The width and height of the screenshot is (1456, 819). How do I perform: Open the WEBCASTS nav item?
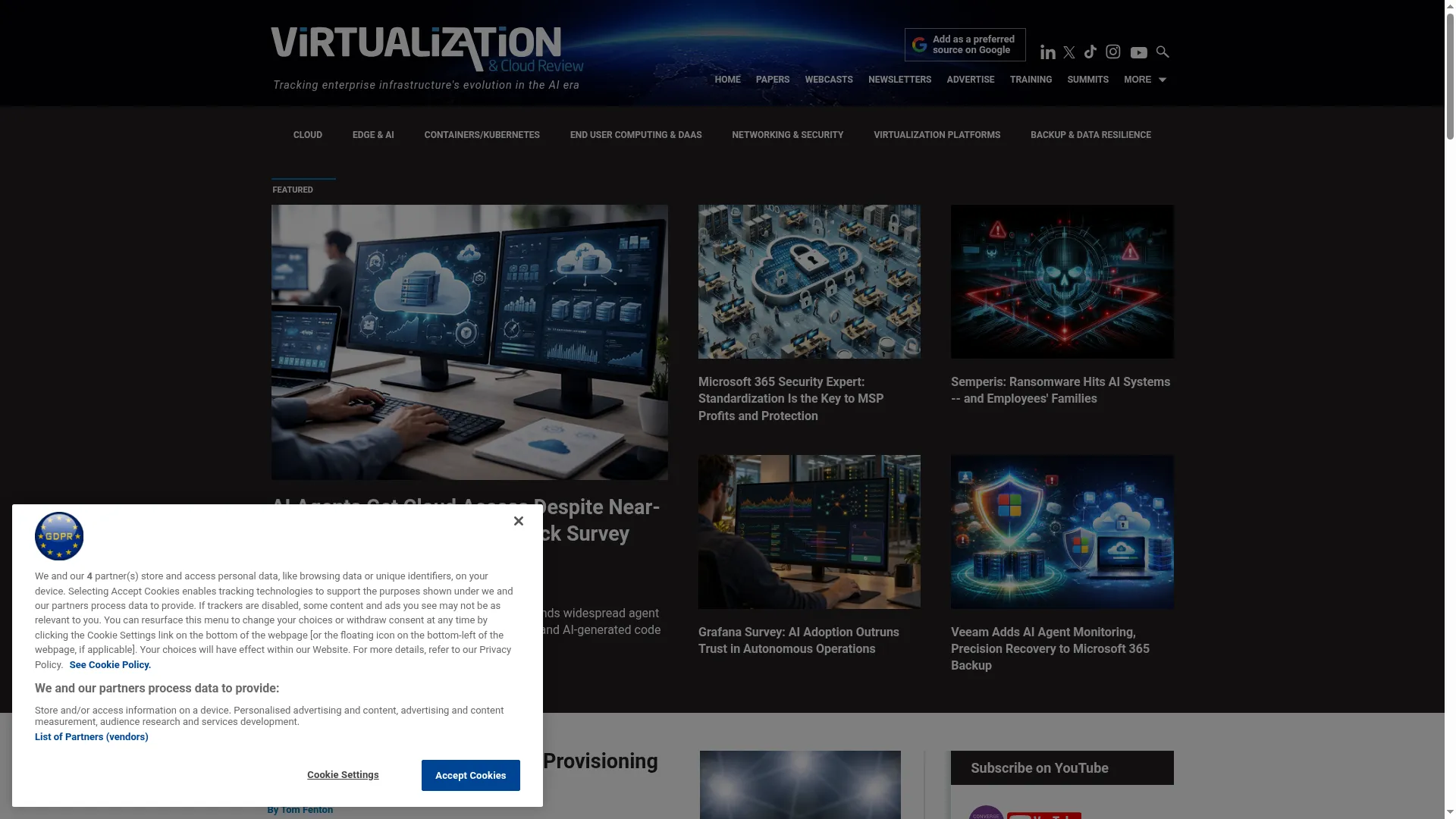click(829, 80)
